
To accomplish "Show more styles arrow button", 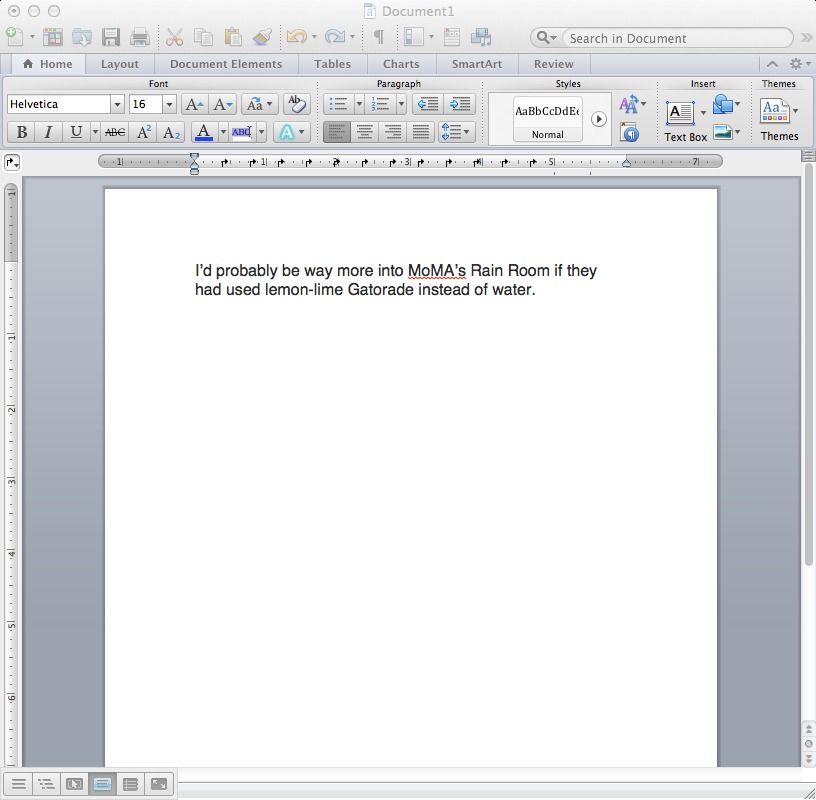I will (x=598, y=119).
